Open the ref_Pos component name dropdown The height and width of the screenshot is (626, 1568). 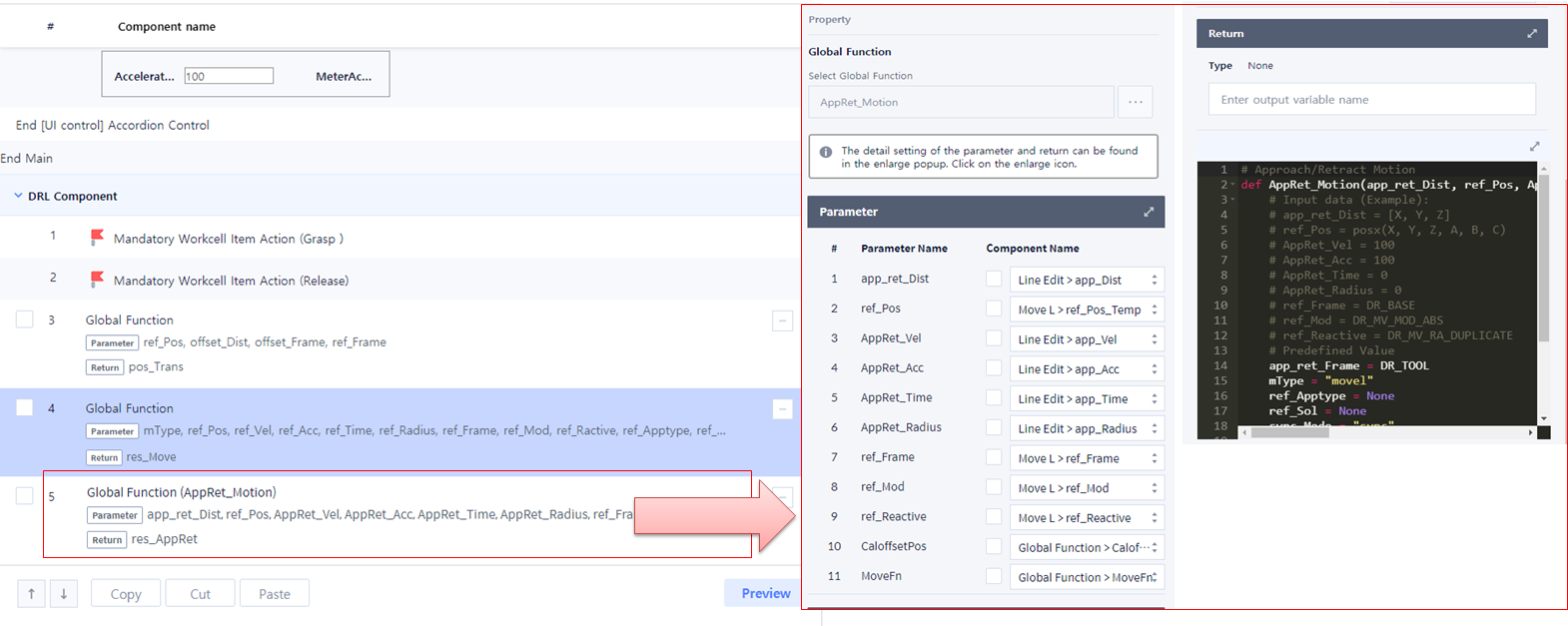click(x=1087, y=310)
